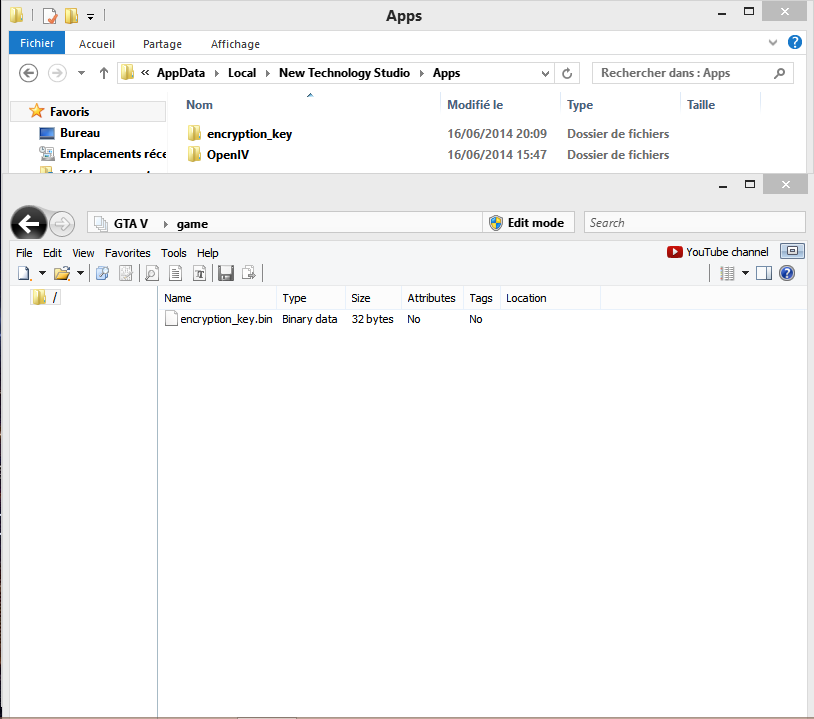814x719 pixels.
Task: Open the New file dropdown arrow in OpenIV
Action: pyautogui.click(x=43, y=273)
